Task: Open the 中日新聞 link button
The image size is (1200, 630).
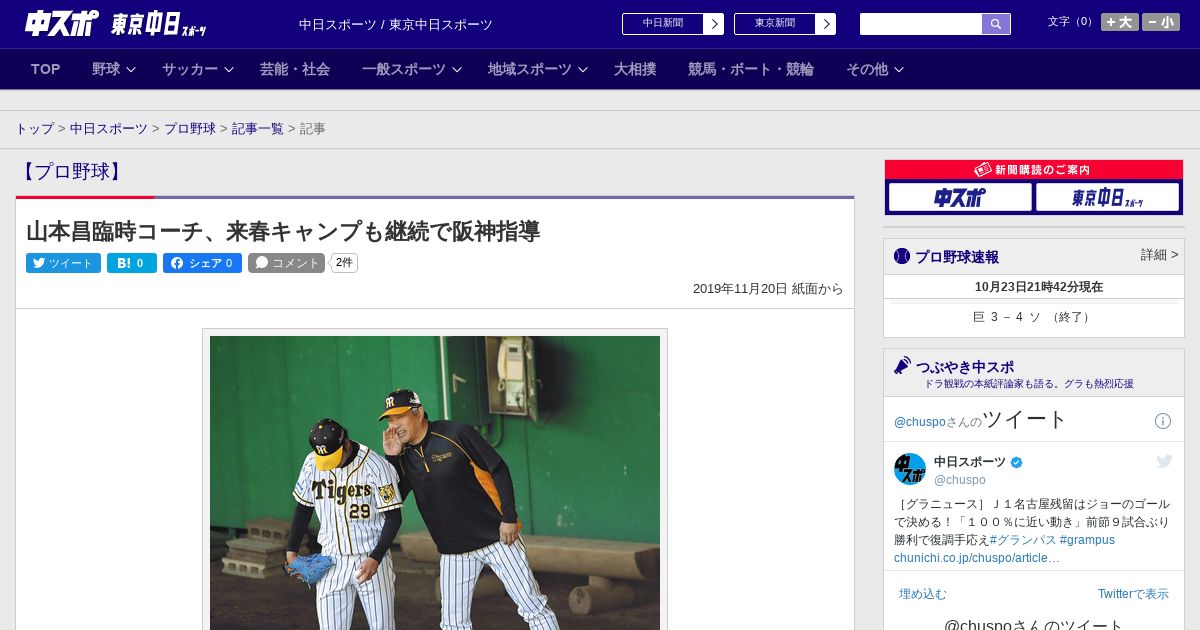Action: click(x=663, y=24)
